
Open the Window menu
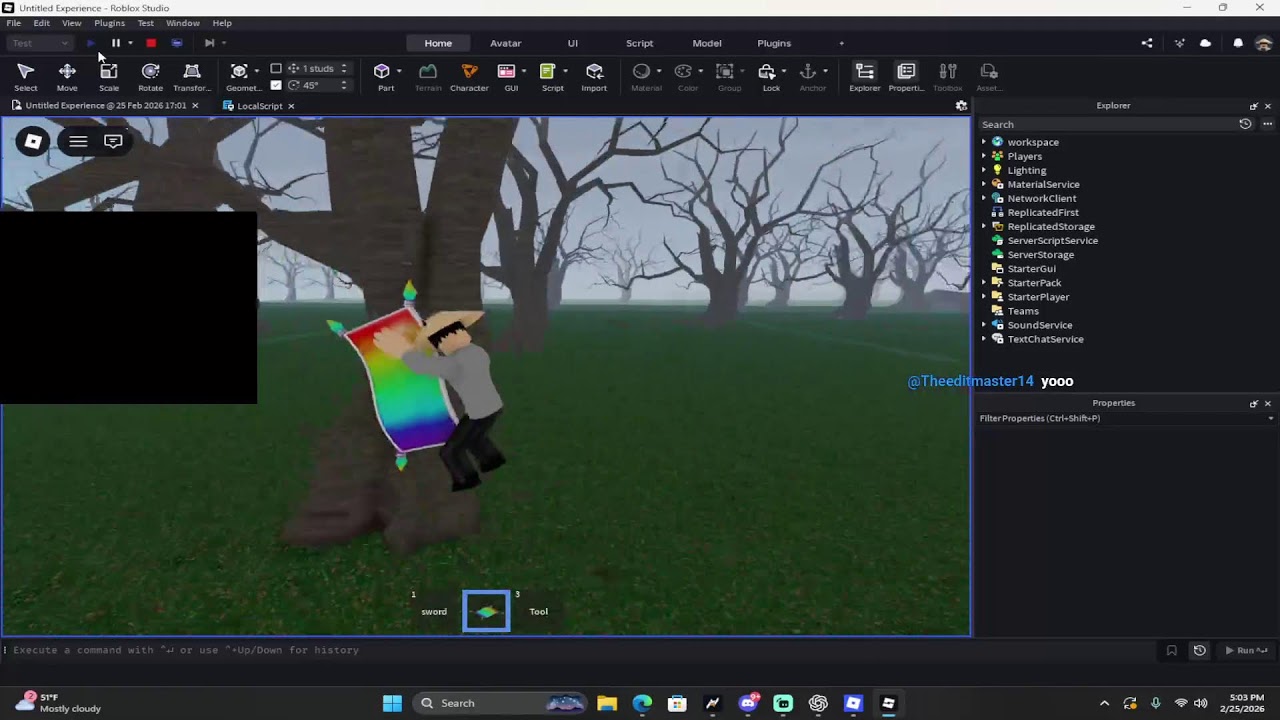[183, 23]
